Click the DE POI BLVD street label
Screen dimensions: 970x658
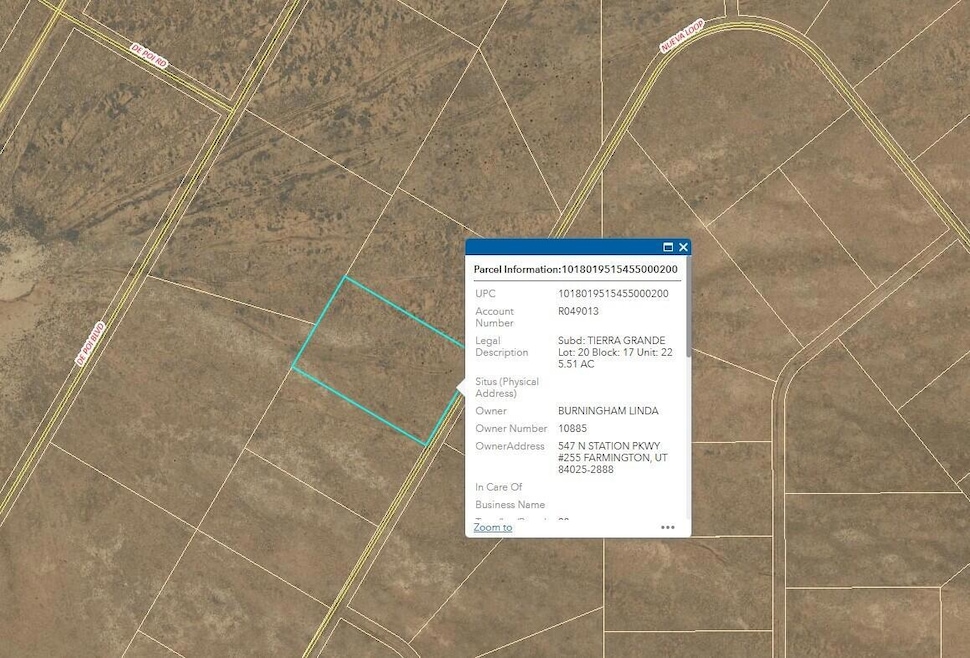pos(90,344)
